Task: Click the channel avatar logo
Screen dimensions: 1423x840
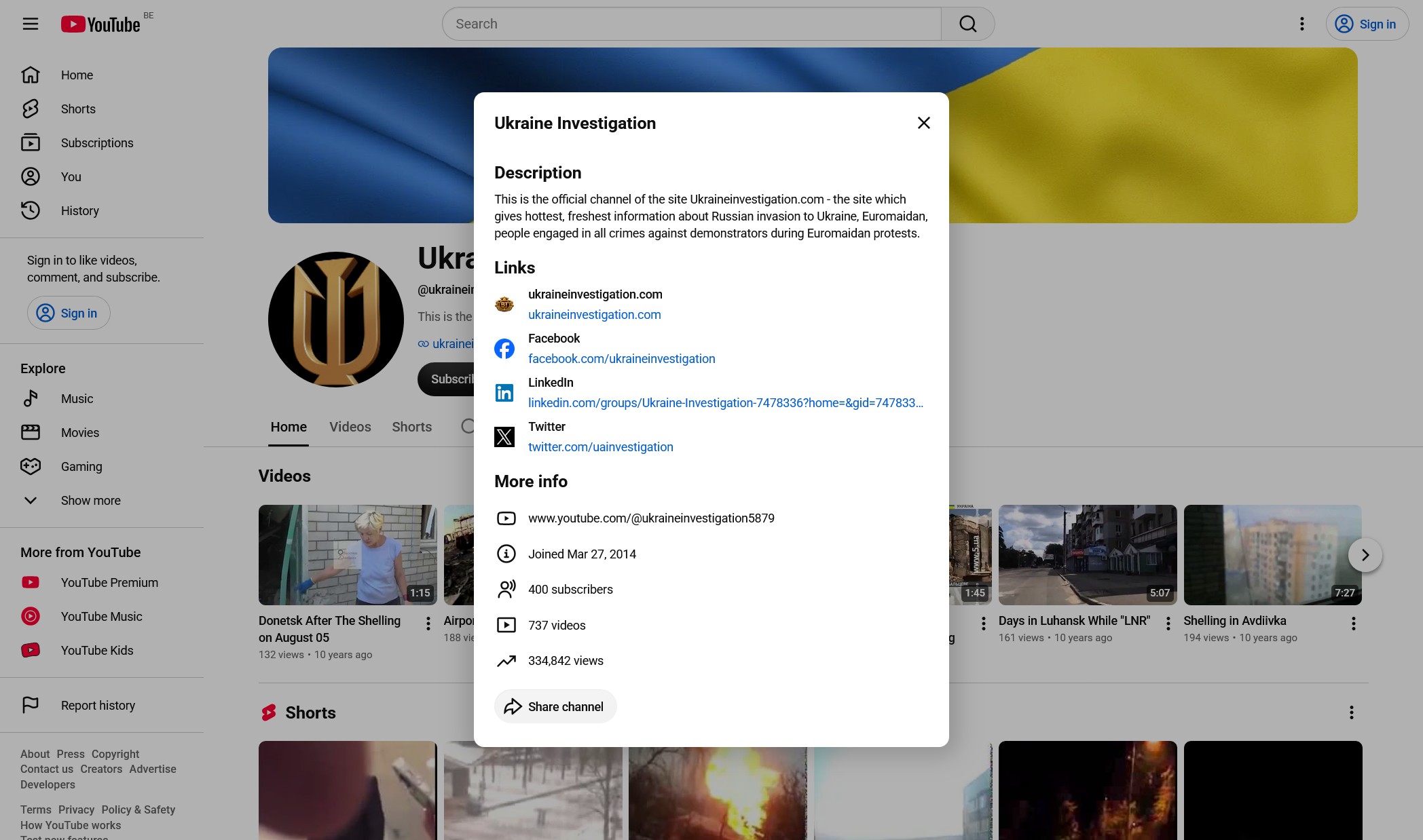Action: [x=336, y=320]
